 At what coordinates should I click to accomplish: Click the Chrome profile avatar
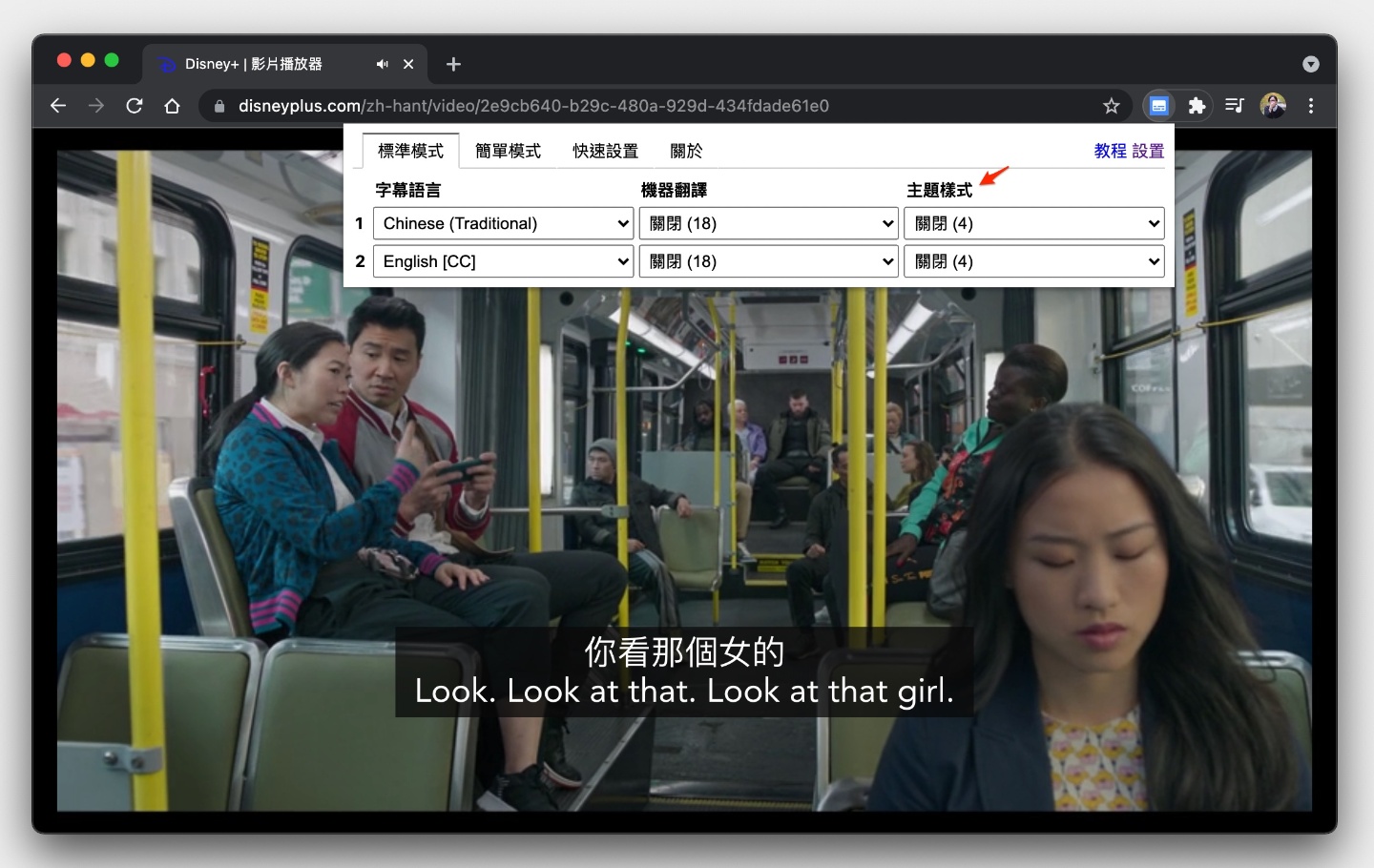1273,106
